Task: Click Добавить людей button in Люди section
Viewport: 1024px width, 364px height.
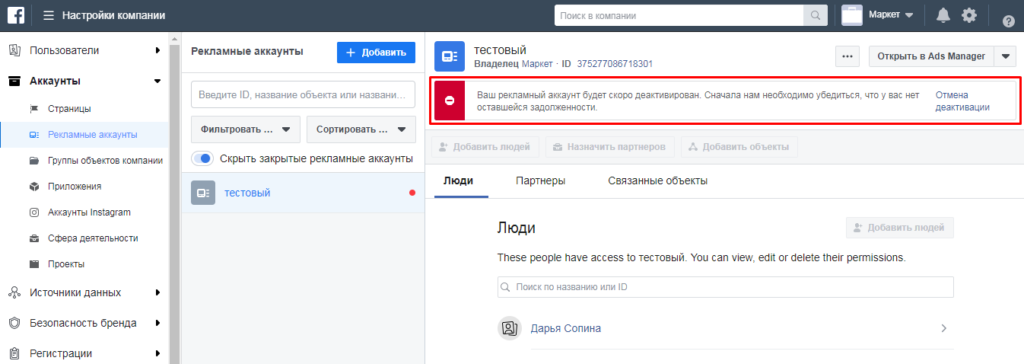Action: (x=899, y=228)
